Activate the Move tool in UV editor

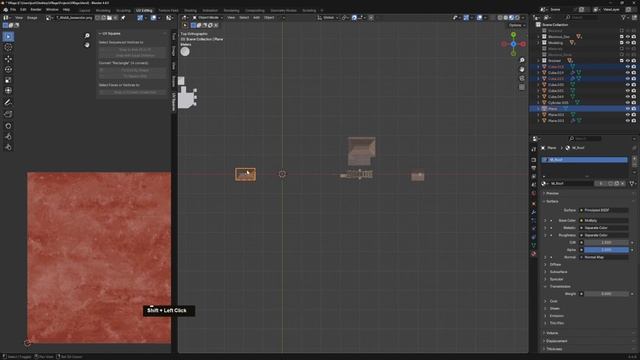click(x=8, y=59)
